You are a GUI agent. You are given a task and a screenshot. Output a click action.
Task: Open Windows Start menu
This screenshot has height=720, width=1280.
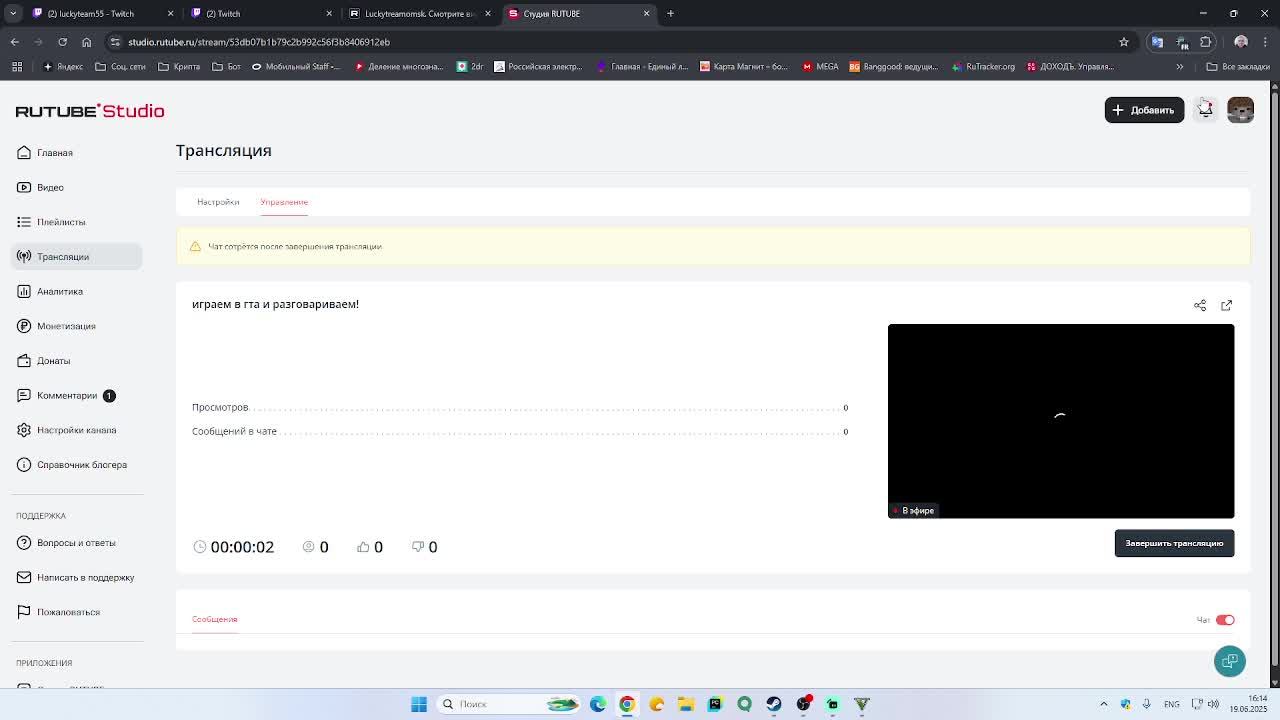click(419, 704)
